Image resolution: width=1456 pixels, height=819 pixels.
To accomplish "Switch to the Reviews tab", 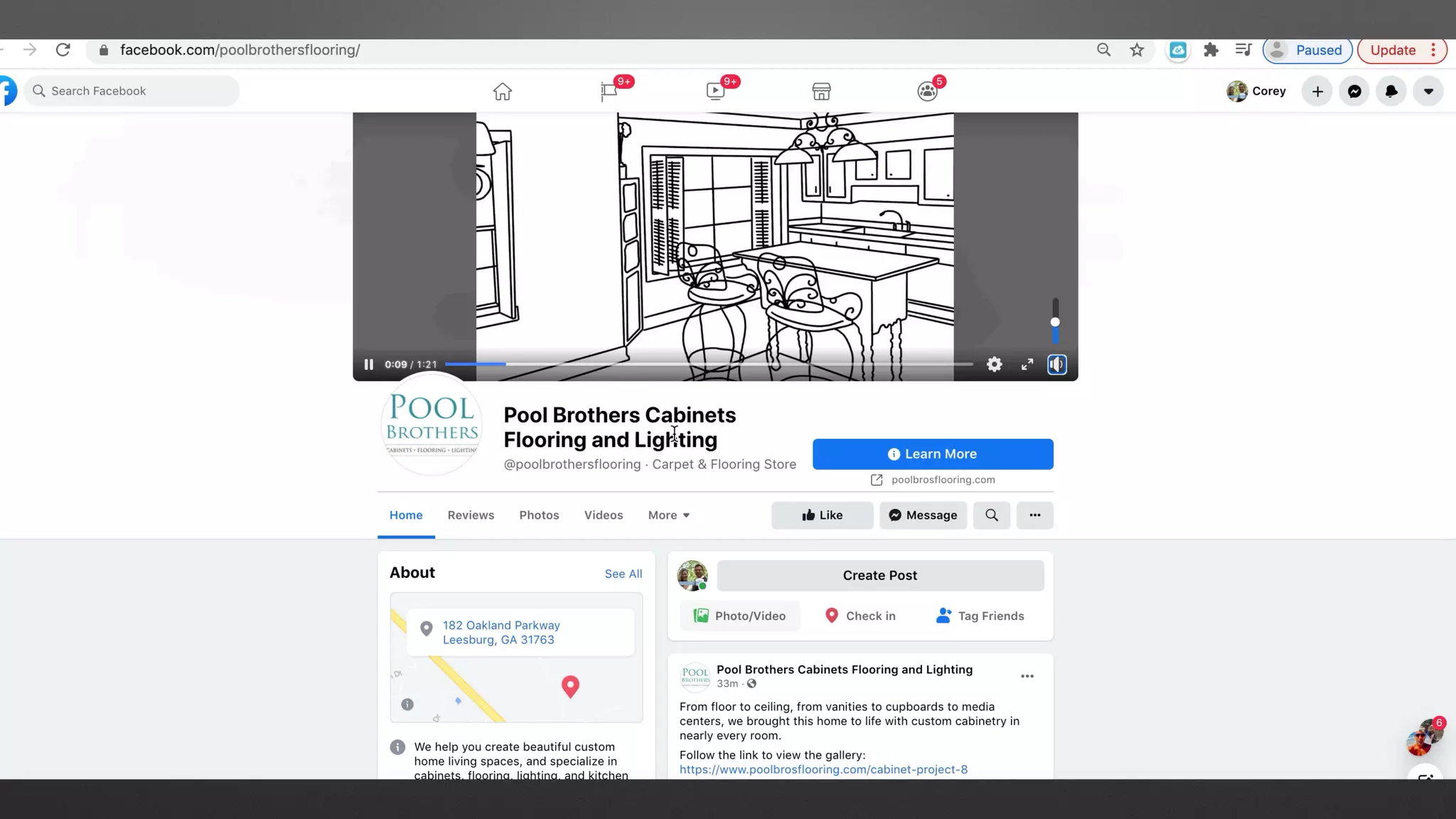I will point(471,515).
